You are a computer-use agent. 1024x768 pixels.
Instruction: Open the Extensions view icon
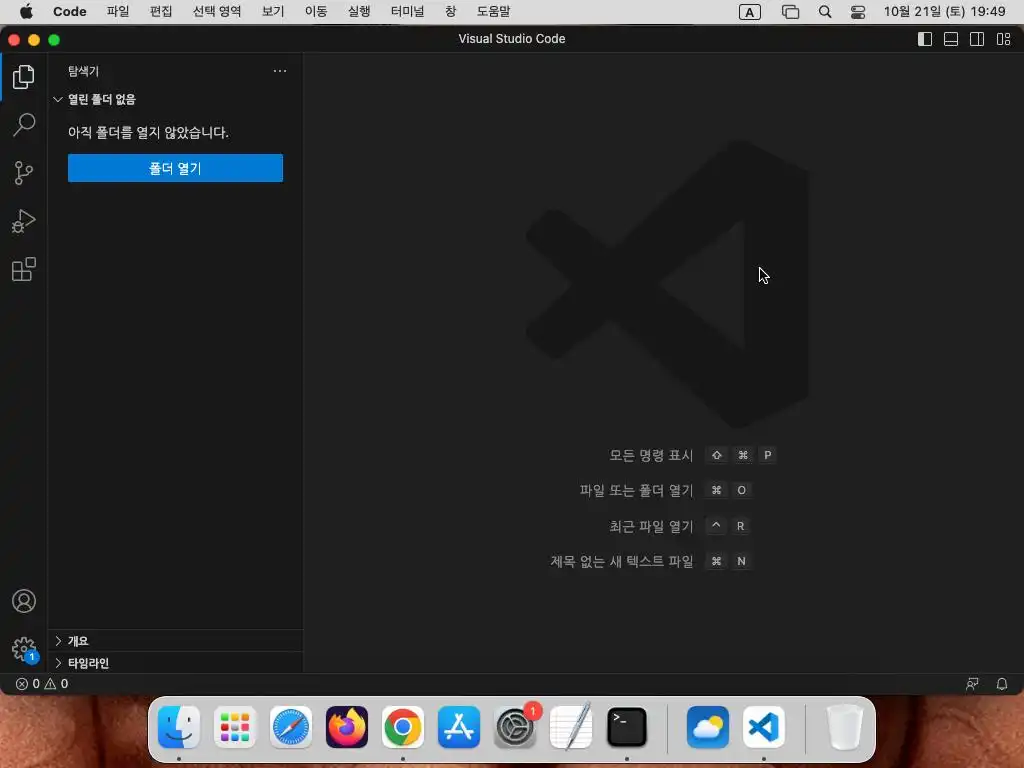click(24, 269)
